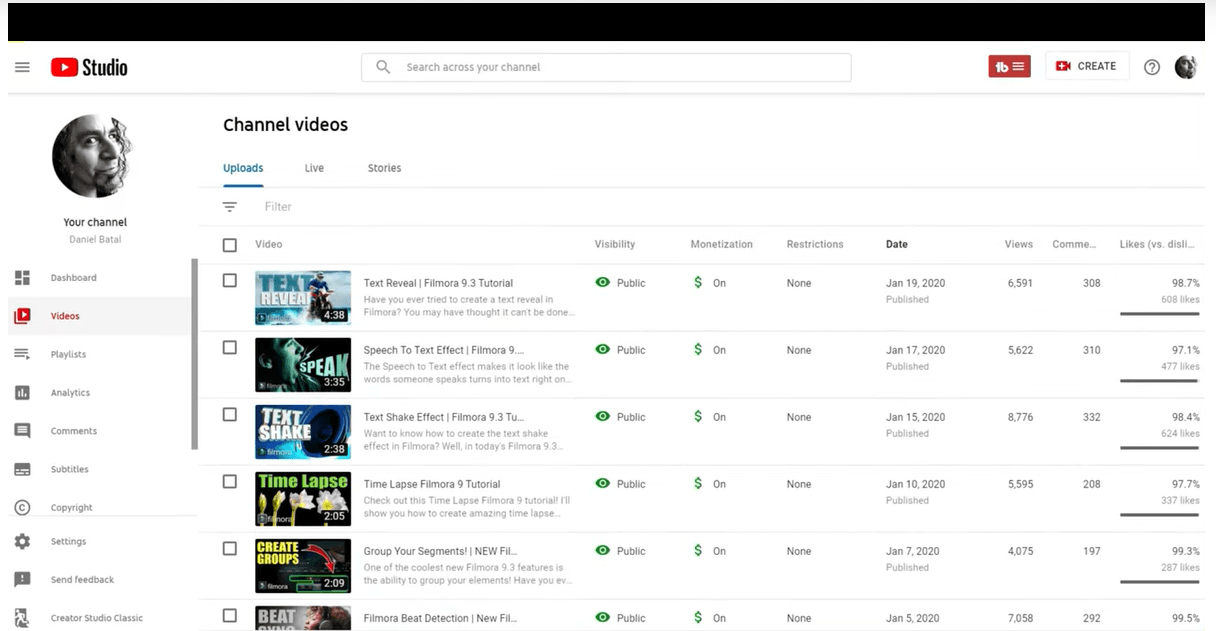The height and width of the screenshot is (631, 1216).
Task: Switch to the Stories tab
Action: (x=384, y=168)
